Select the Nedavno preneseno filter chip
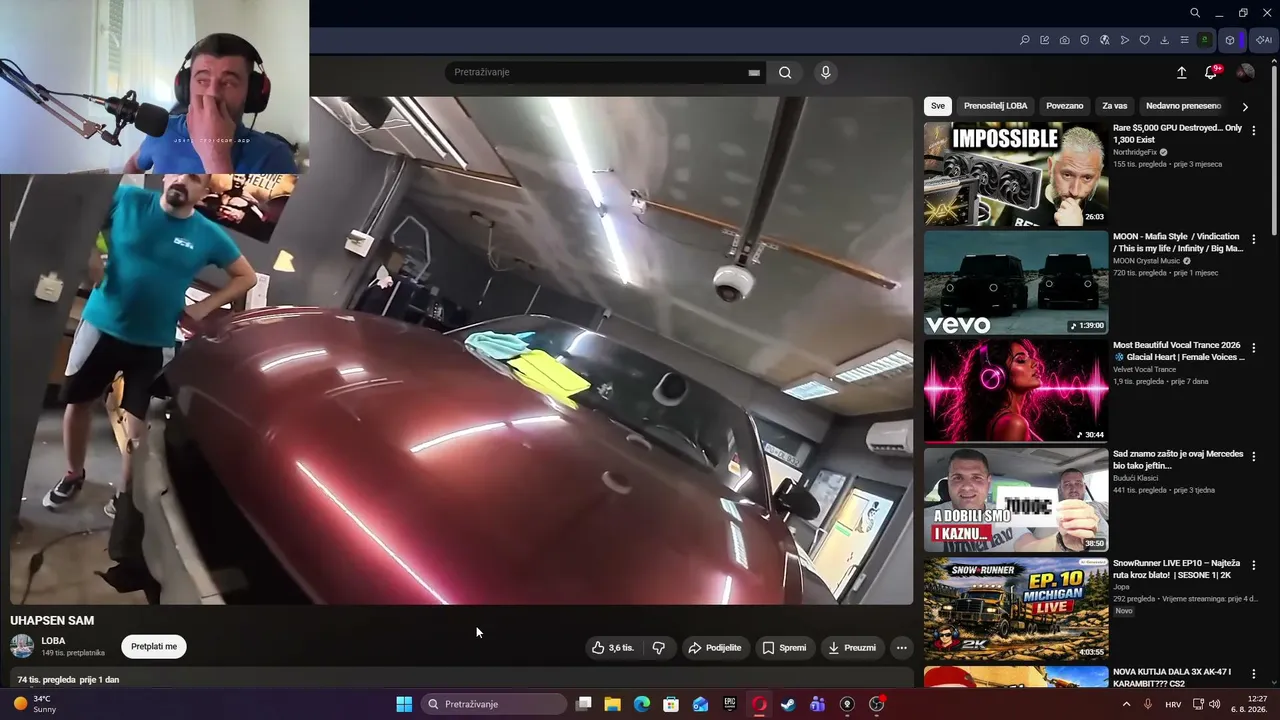 [1183, 106]
